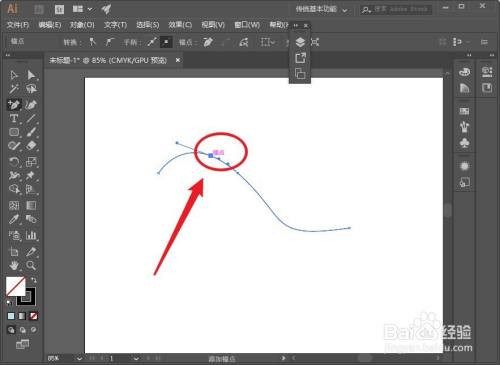Image resolution: width=500 pixels, height=365 pixels.
Task: Select the Blend tool
Action: (x=31, y=219)
